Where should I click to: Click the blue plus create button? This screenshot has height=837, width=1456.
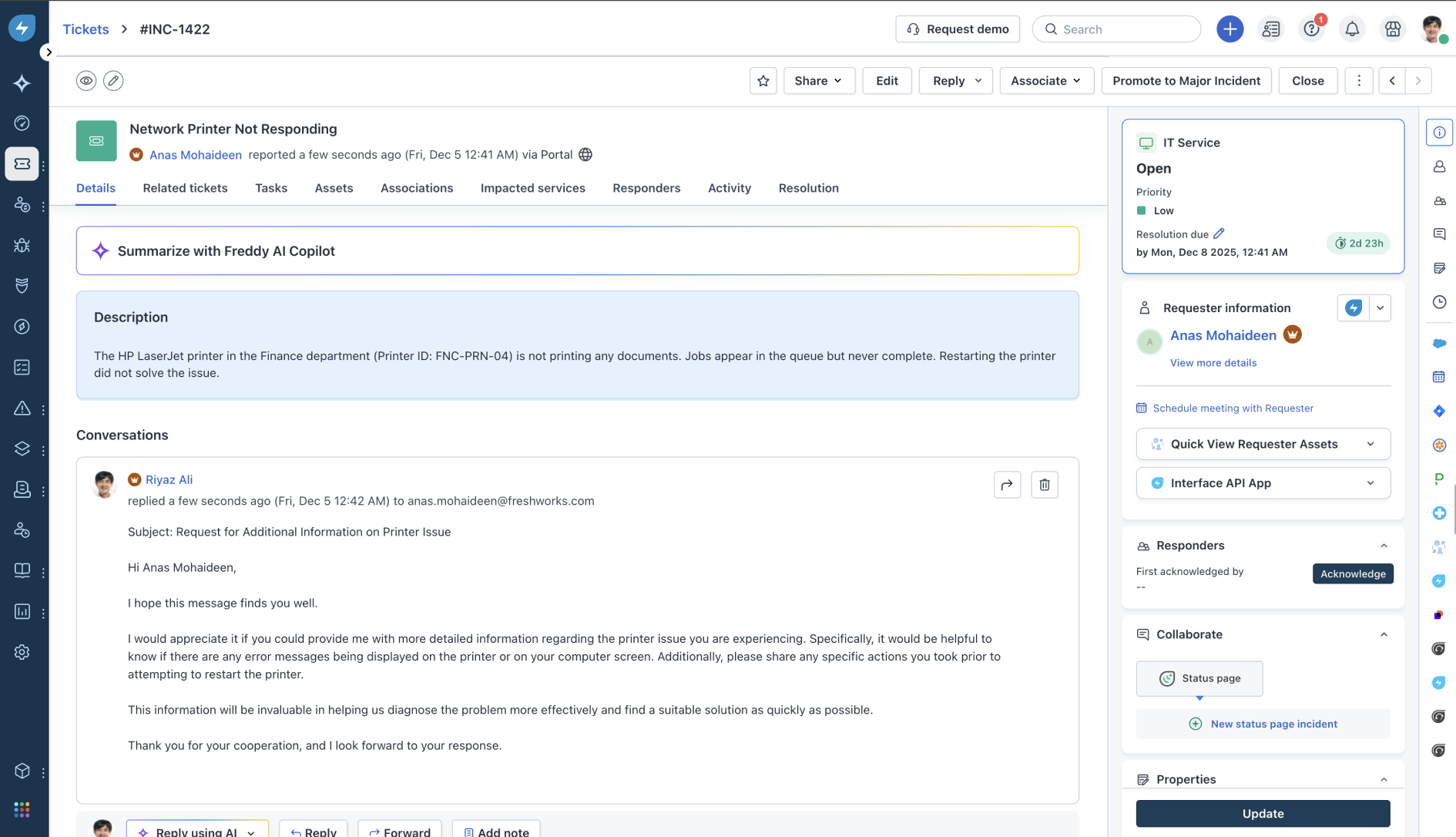pos(1230,29)
